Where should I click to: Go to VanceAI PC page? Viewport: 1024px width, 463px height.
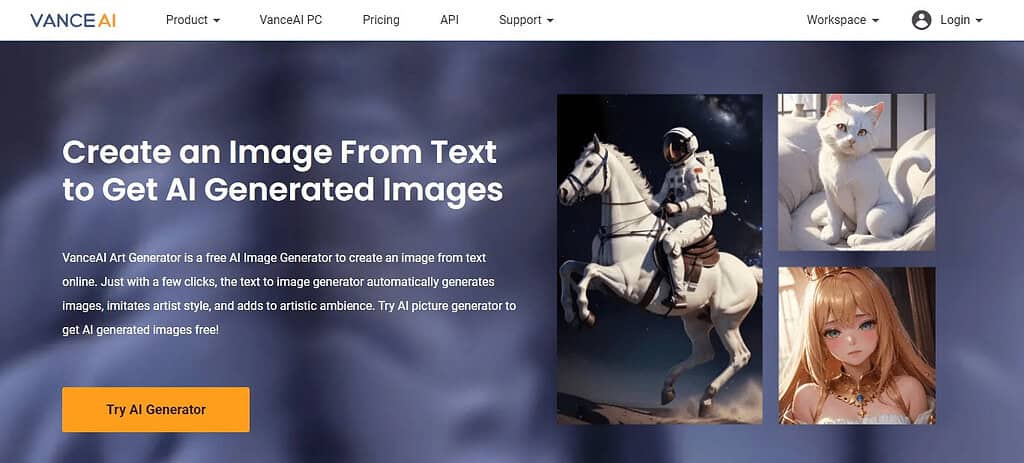coord(291,20)
